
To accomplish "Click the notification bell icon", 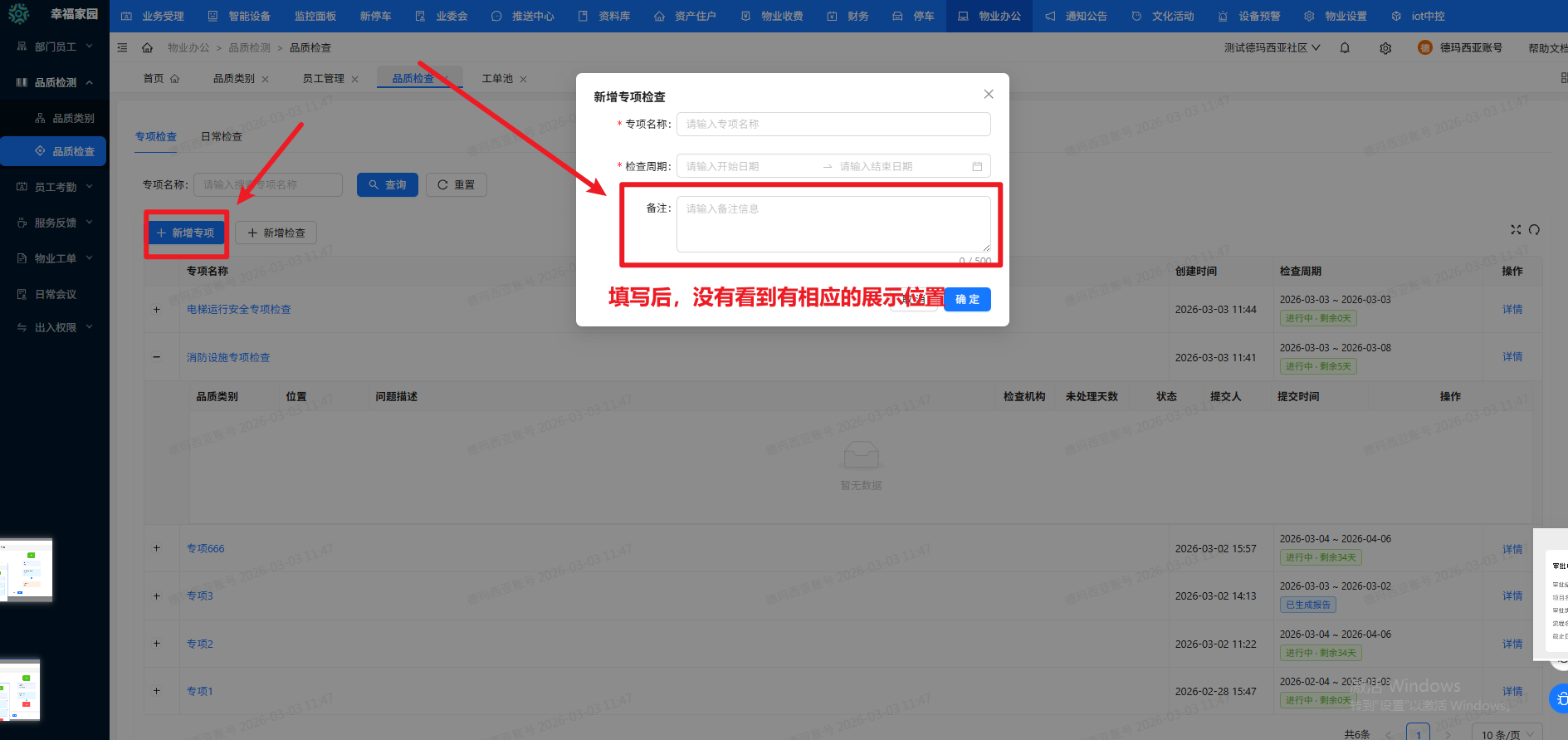I will [1345, 48].
